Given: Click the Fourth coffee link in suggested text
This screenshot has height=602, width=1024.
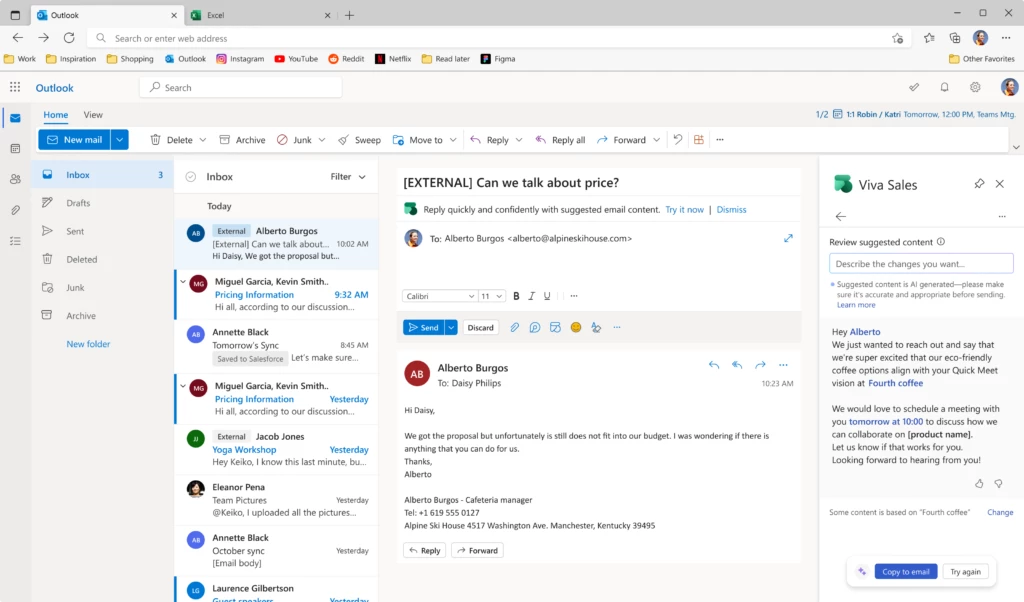Looking at the screenshot, I should (x=895, y=382).
